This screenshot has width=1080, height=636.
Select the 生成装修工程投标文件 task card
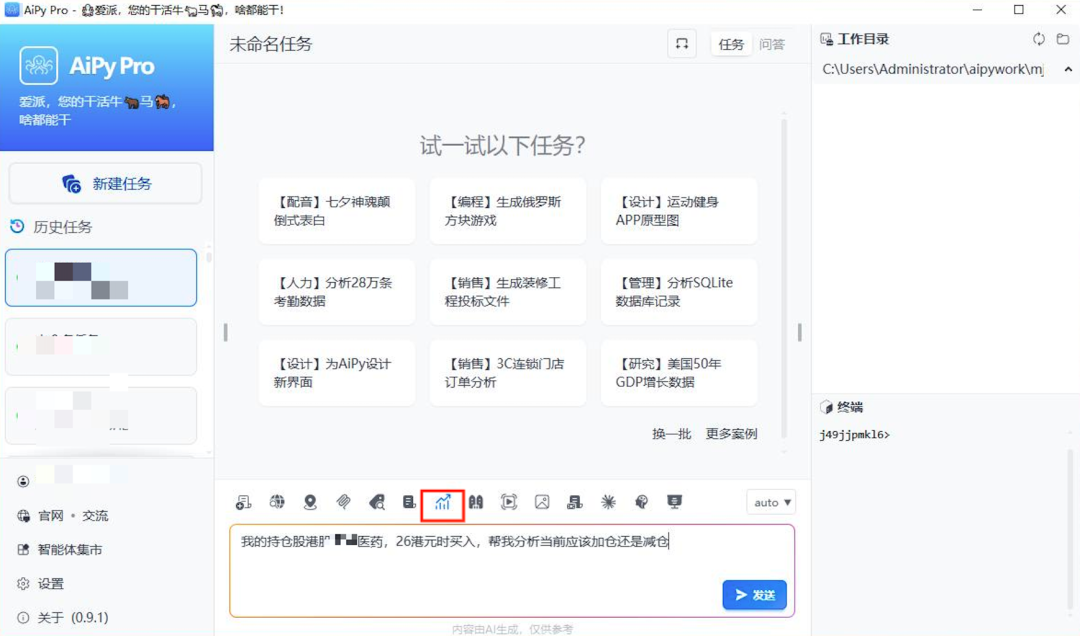point(508,291)
